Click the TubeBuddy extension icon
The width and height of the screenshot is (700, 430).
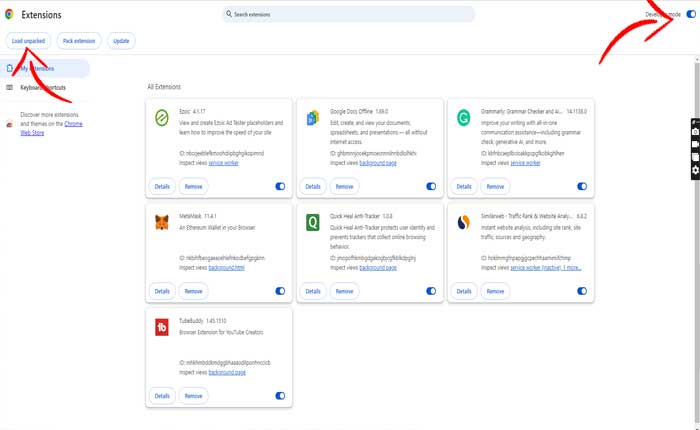pos(162,327)
